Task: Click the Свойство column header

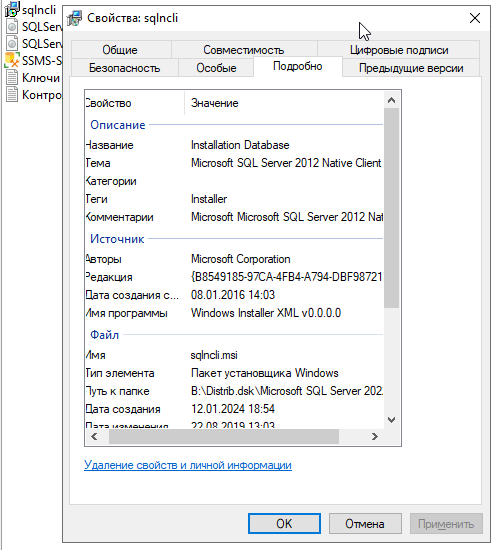Action: tap(135, 103)
